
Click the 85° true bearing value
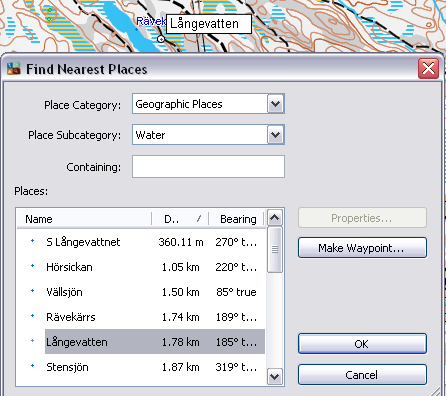pos(236,292)
